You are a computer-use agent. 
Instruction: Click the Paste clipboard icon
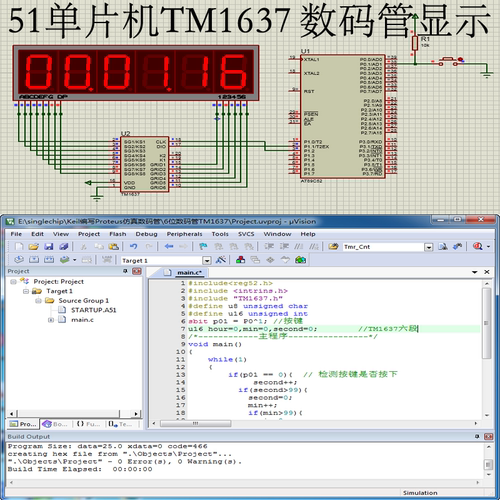114,246
